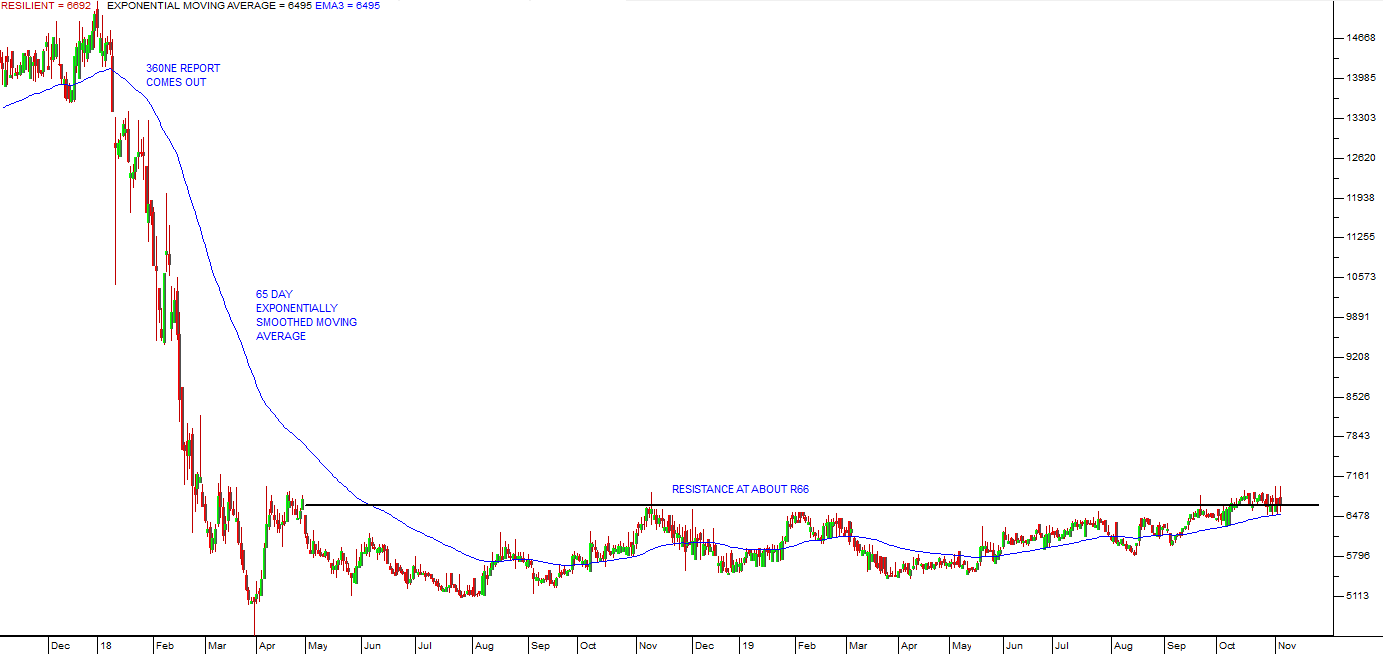The image size is (1383, 654).
Task: Click the 10573 price axis label
Action: (x=1362, y=277)
